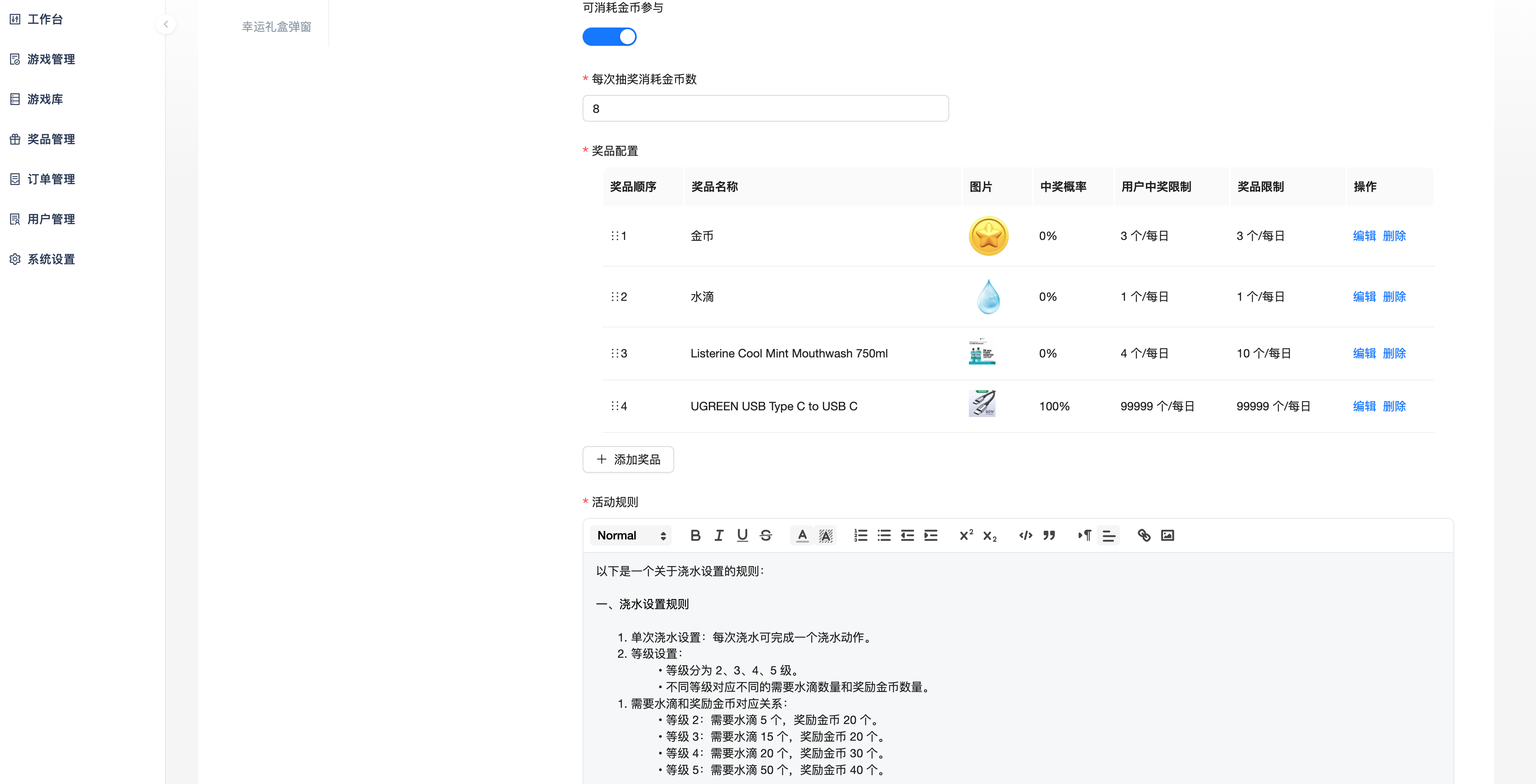Insert image via the editor image icon

[x=1167, y=535]
